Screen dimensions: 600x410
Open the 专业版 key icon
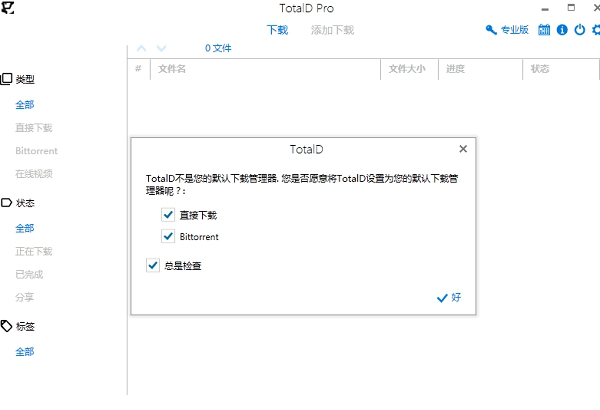(491, 30)
